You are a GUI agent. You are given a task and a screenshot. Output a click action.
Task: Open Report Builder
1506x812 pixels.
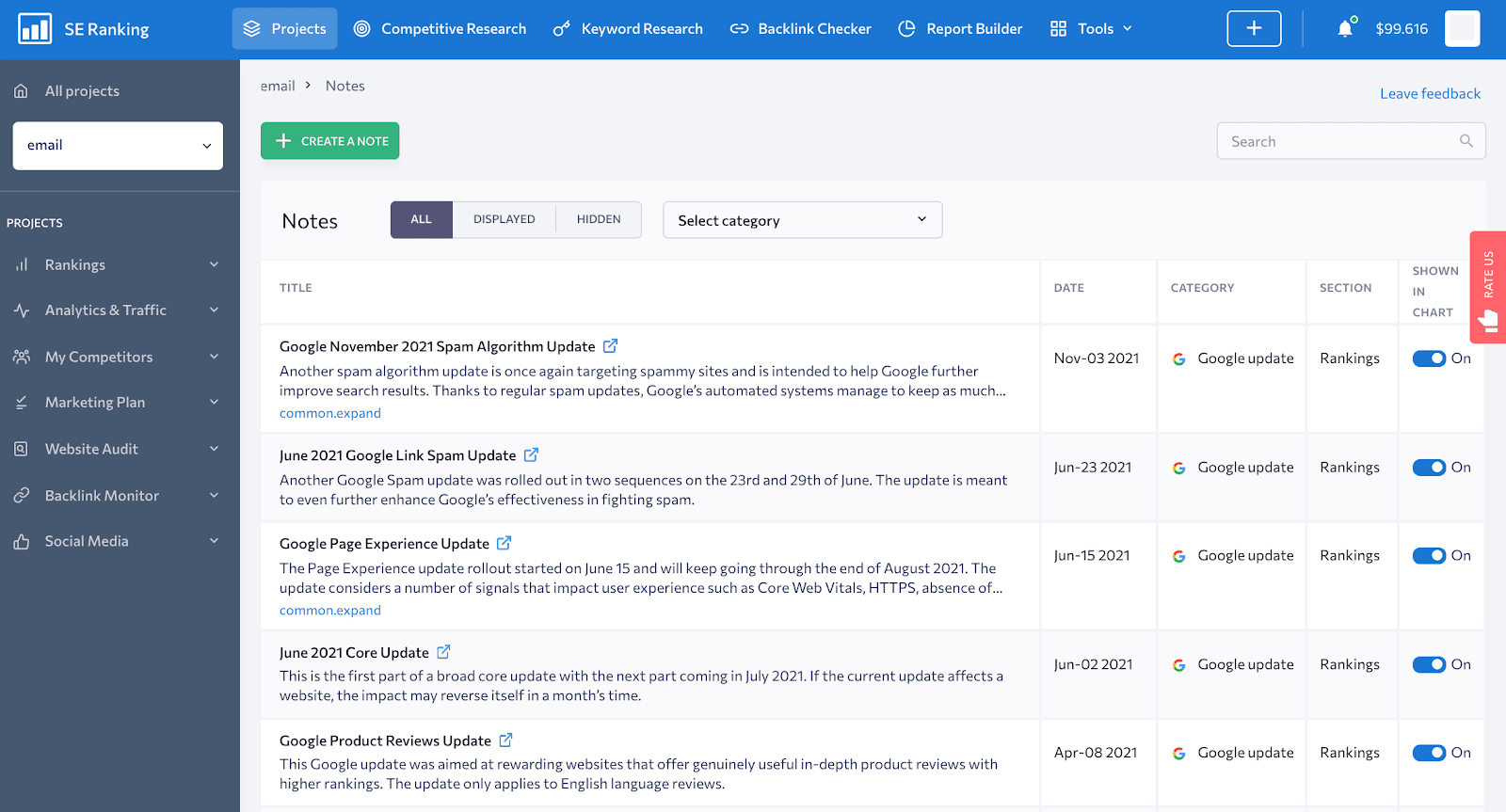click(x=960, y=29)
